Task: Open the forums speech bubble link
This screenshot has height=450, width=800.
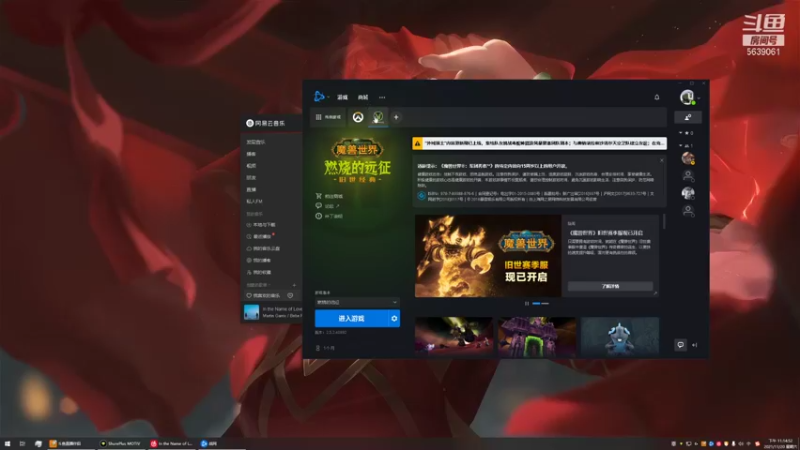Action: point(328,206)
